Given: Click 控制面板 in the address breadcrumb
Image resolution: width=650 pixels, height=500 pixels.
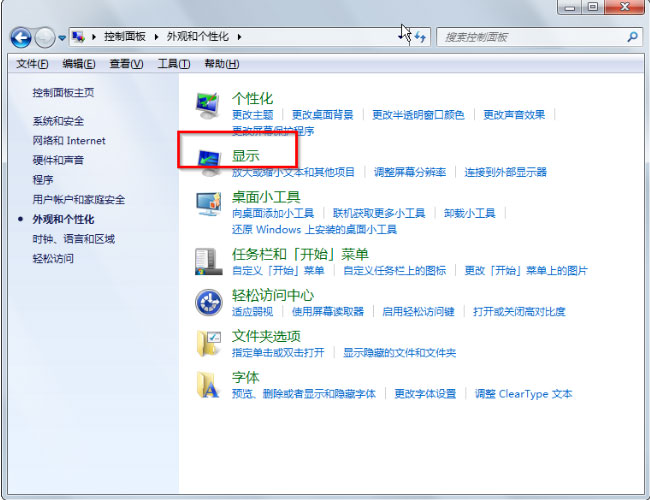Looking at the screenshot, I should pyautogui.click(x=125, y=37).
